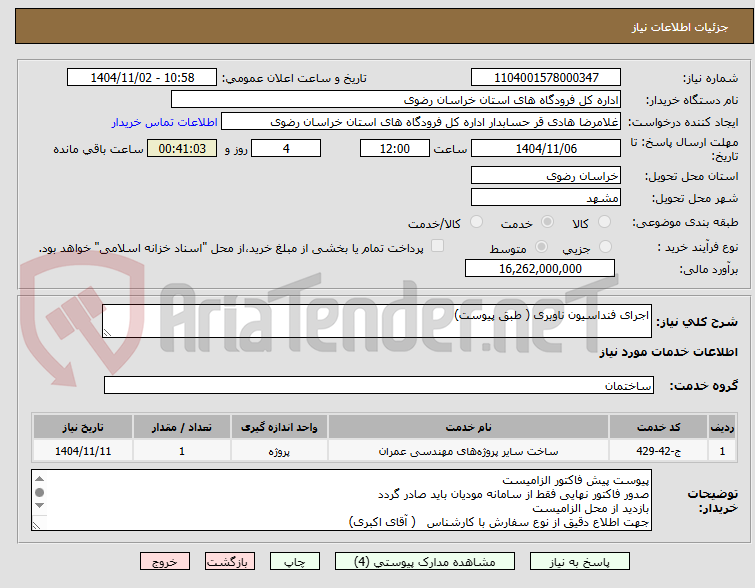
Task: Select the جزیی purchase type radio
Action: [x=605, y=247]
